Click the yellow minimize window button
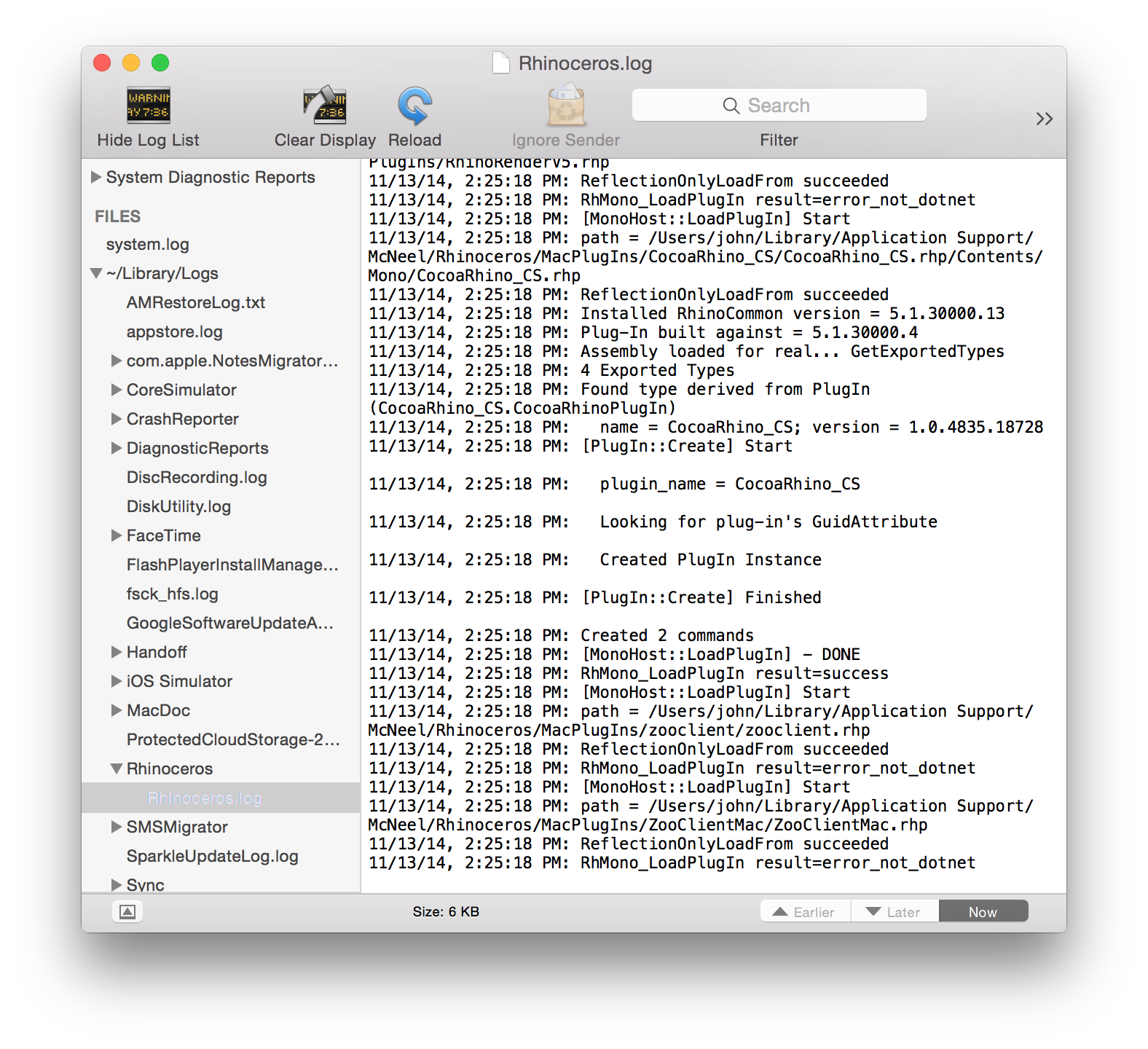The width and height of the screenshot is (1148, 1049). (x=131, y=63)
